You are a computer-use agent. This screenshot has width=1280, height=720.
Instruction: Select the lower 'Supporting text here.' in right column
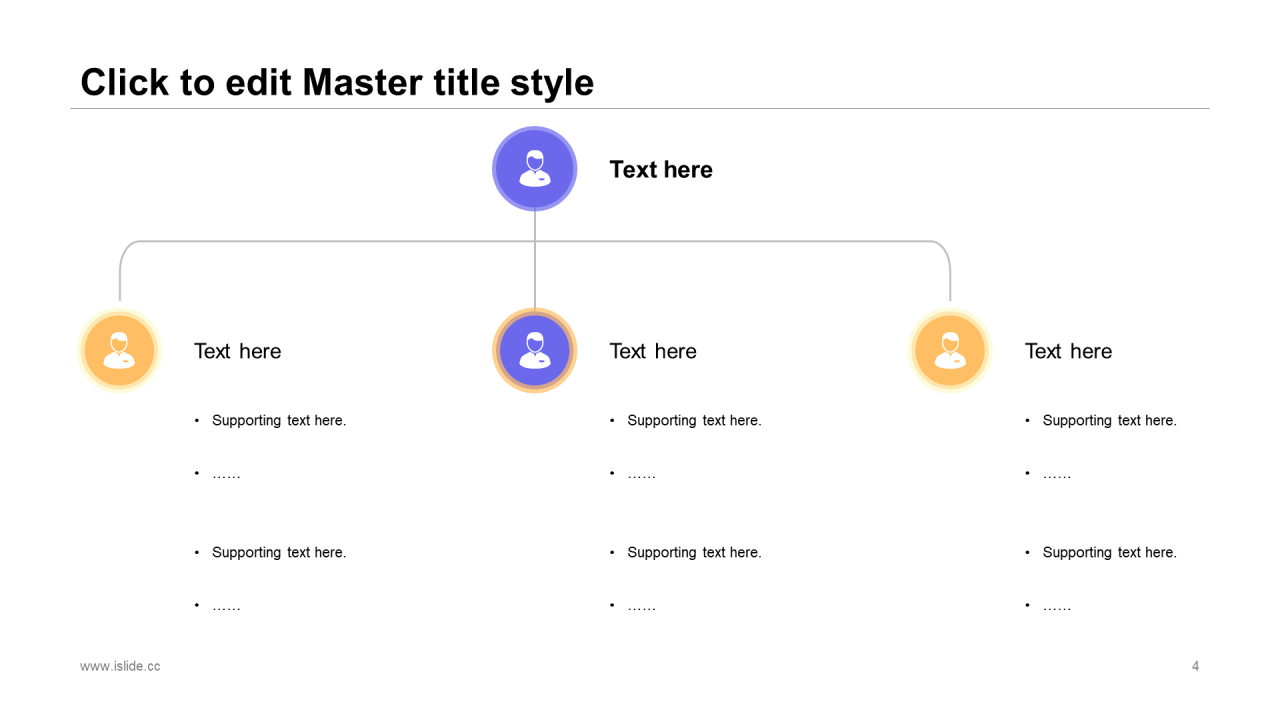1109,553
